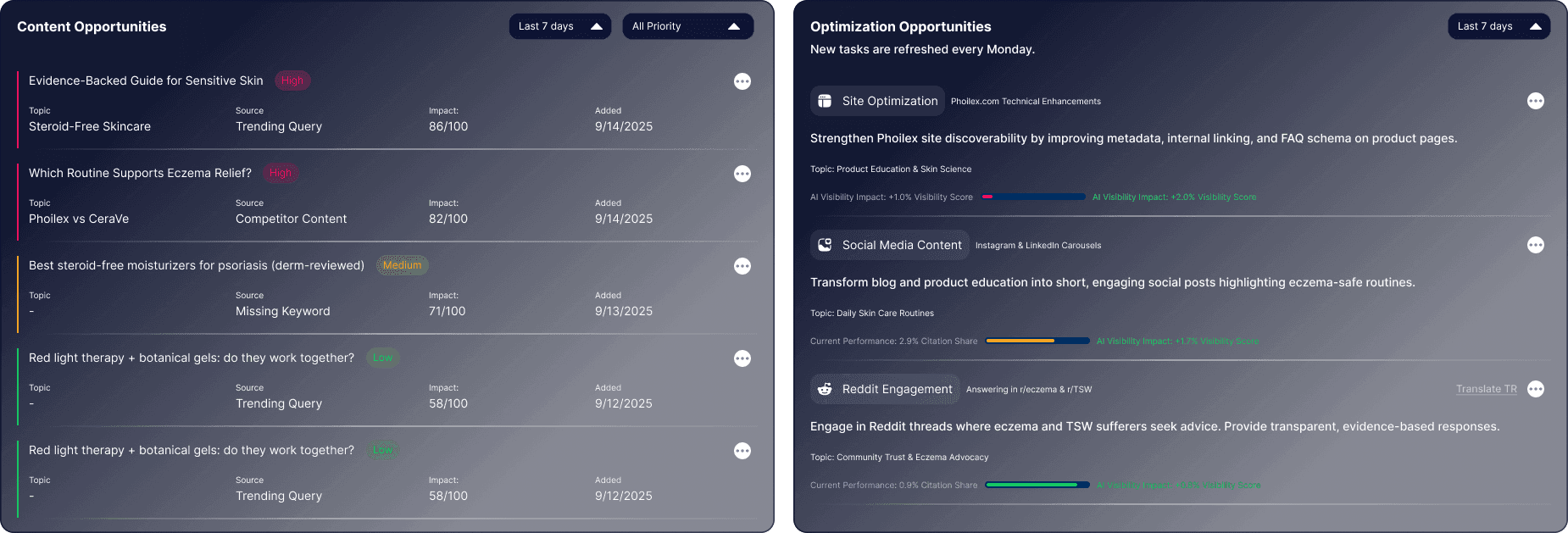Click the 'Strengthen Phoilex site discoverability' description
Screen dimensions: 1568x533
pyautogui.click(x=1134, y=138)
